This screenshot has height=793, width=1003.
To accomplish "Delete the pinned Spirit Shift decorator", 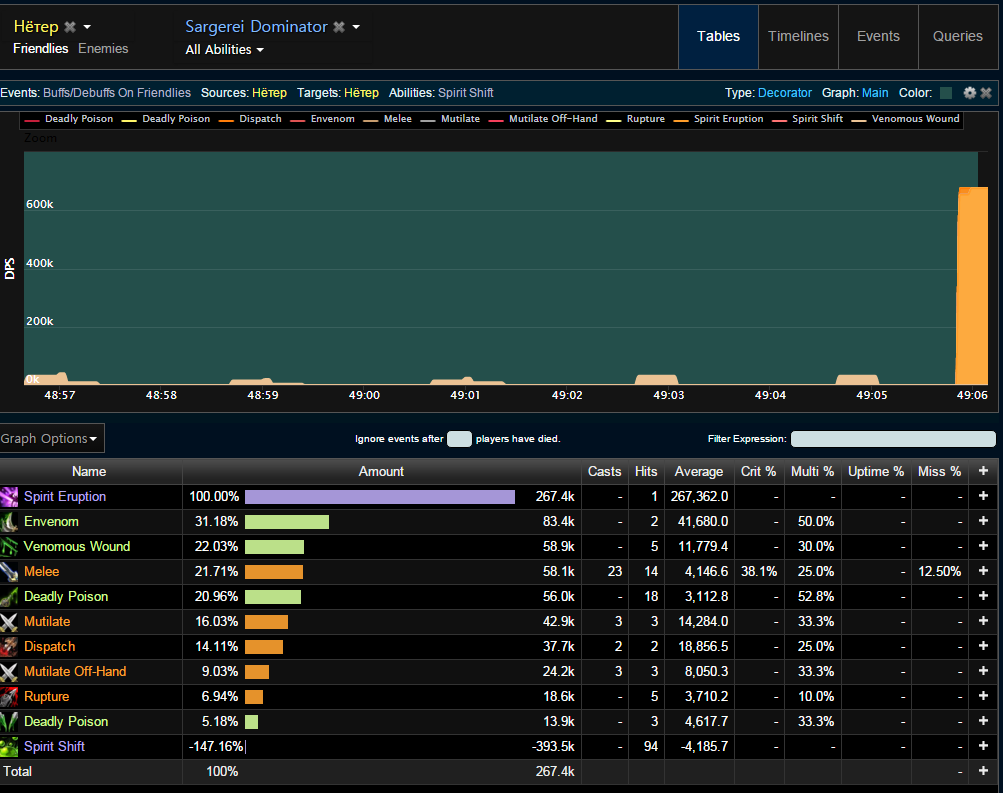I will [986, 93].
